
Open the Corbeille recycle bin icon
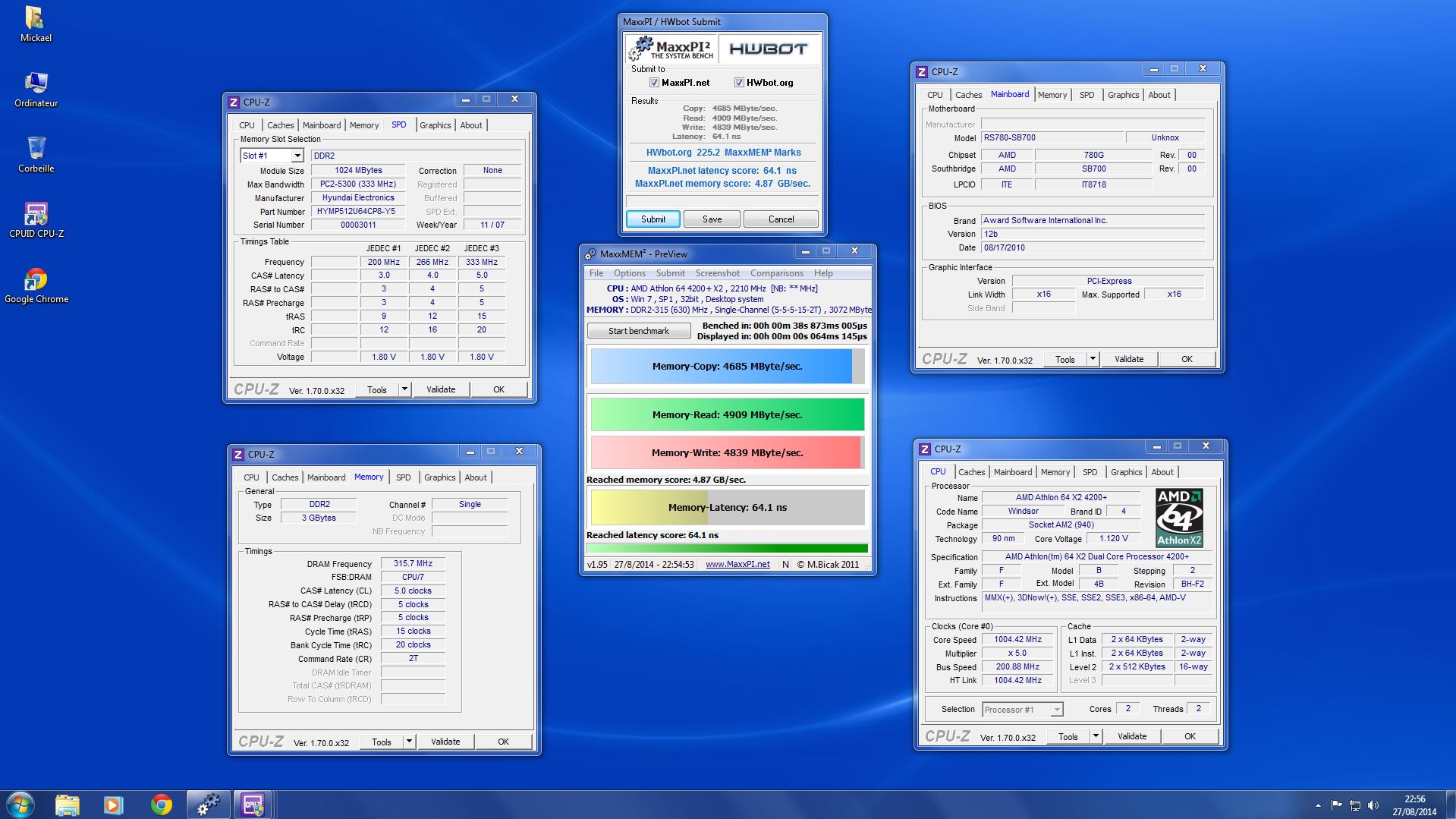point(36,155)
